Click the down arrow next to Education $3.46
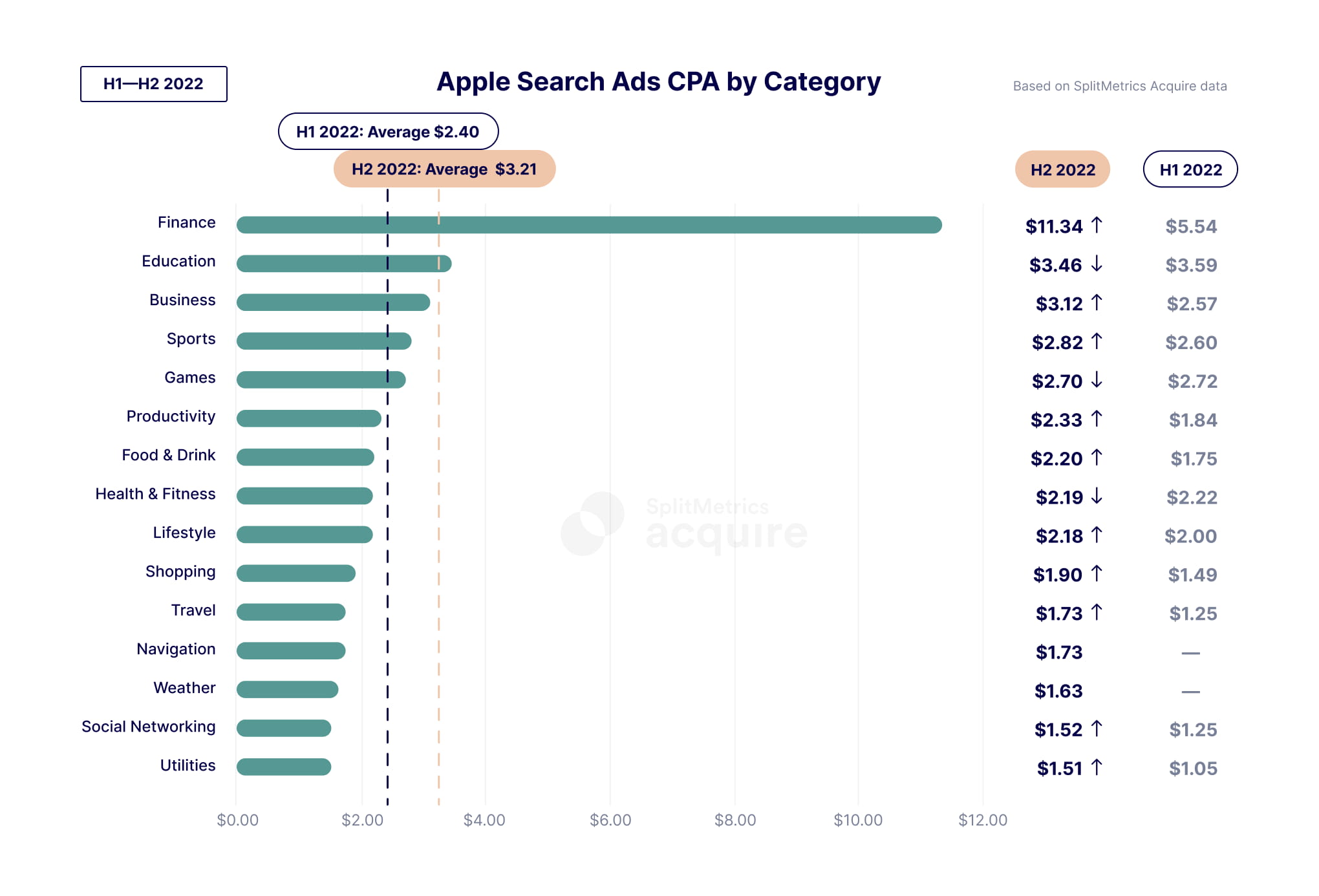The height and width of the screenshot is (896, 1319). click(1097, 264)
